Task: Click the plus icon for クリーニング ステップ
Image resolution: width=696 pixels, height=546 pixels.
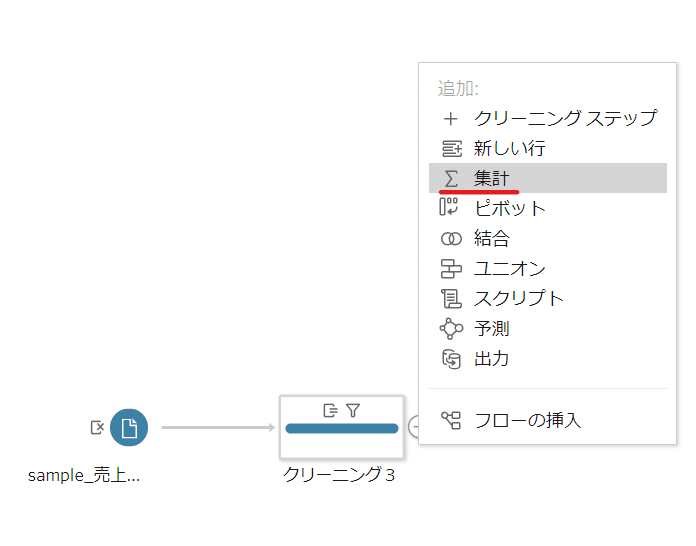Action: (x=451, y=118)
